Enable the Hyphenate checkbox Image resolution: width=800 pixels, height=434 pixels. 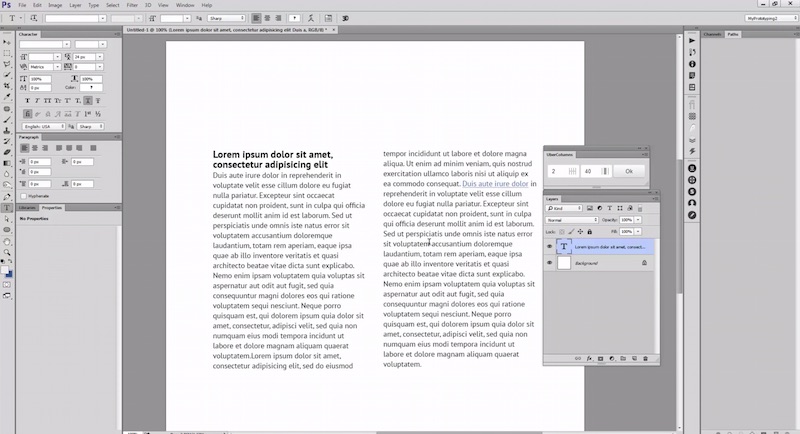23,196
